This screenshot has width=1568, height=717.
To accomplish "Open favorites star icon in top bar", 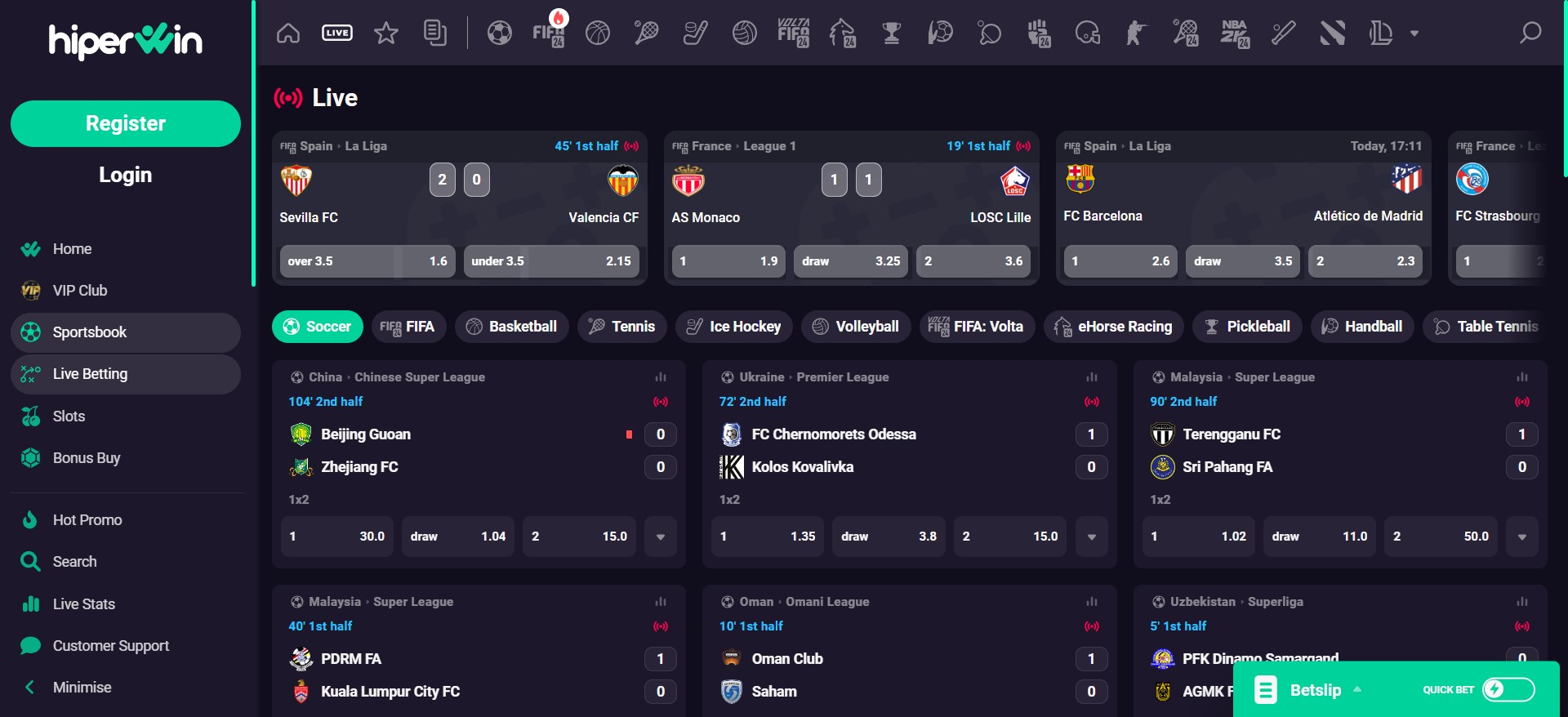I will tap(385, 33).
